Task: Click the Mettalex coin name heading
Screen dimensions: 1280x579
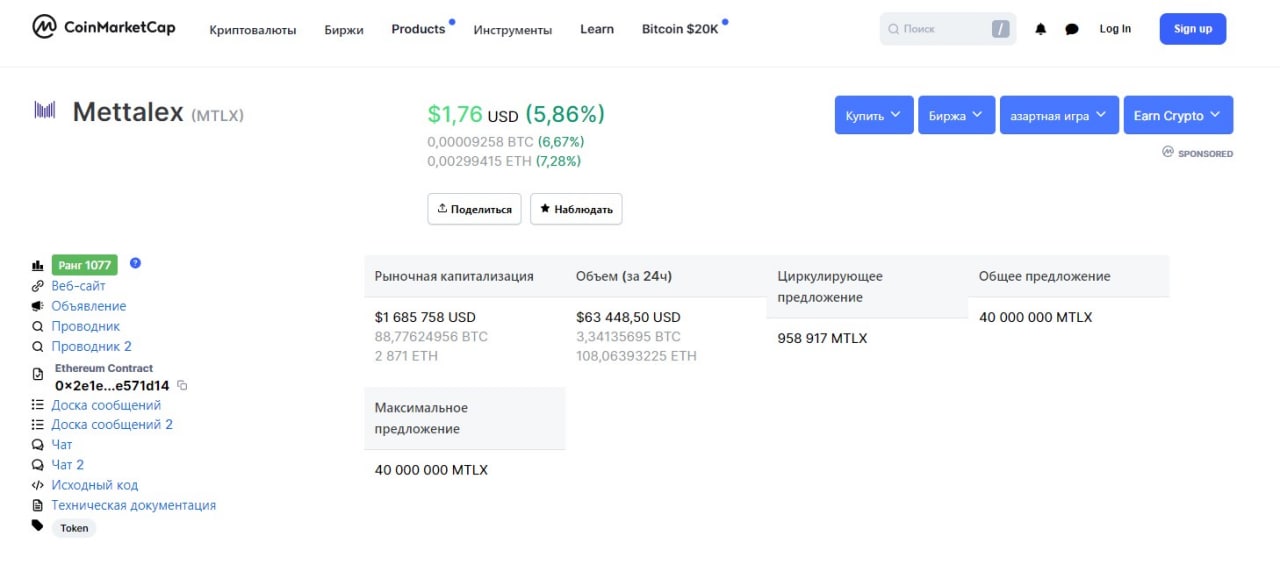Action: (x=128, y=112)
